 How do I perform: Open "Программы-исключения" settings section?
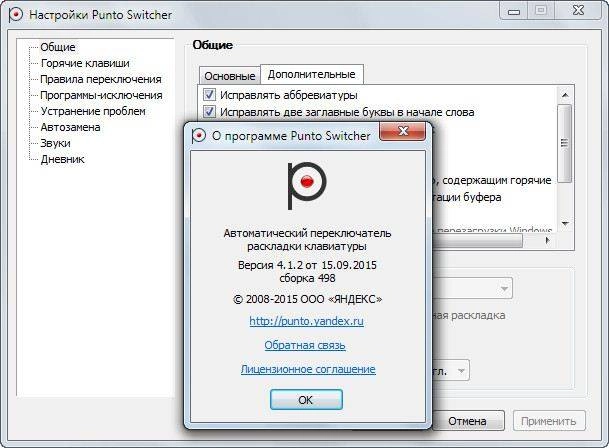point(101,95)
